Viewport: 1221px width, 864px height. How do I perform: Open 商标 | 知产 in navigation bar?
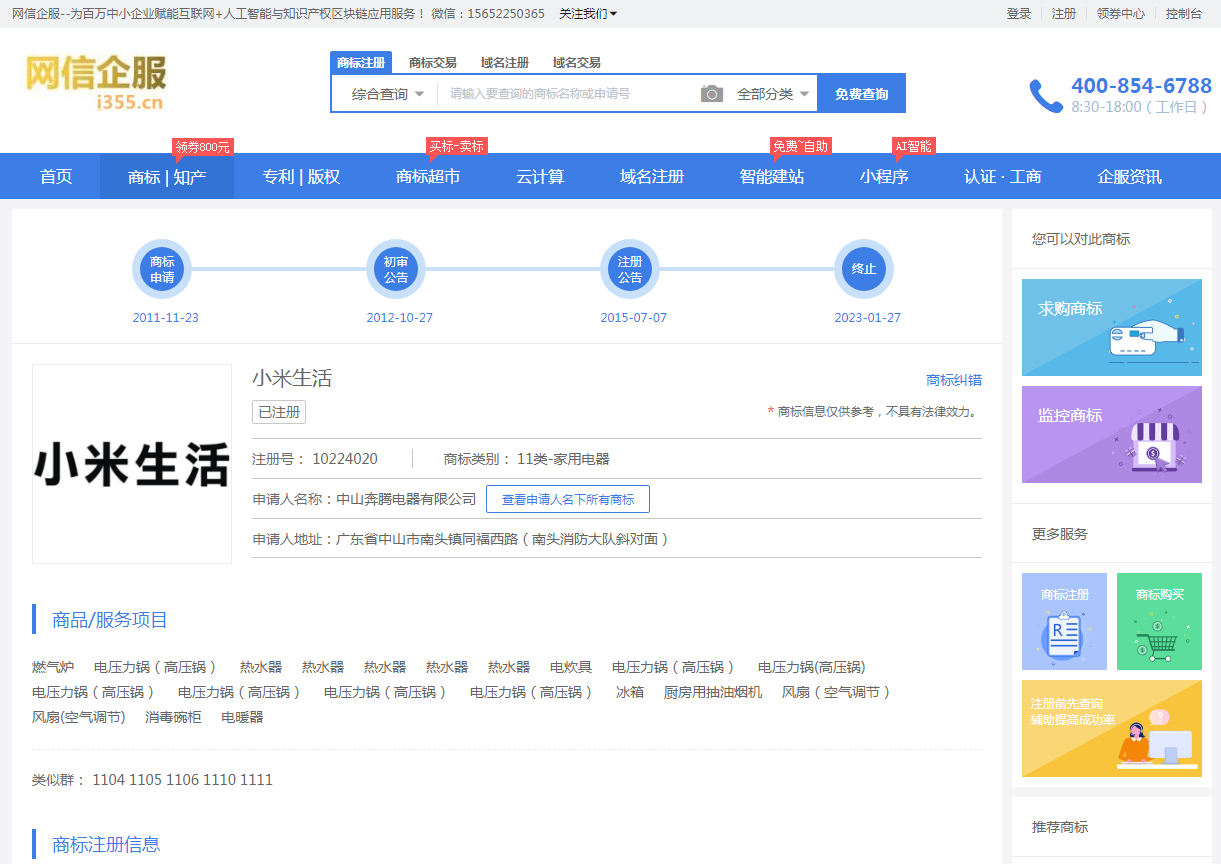pyautogui.click(x=167, y=176)
